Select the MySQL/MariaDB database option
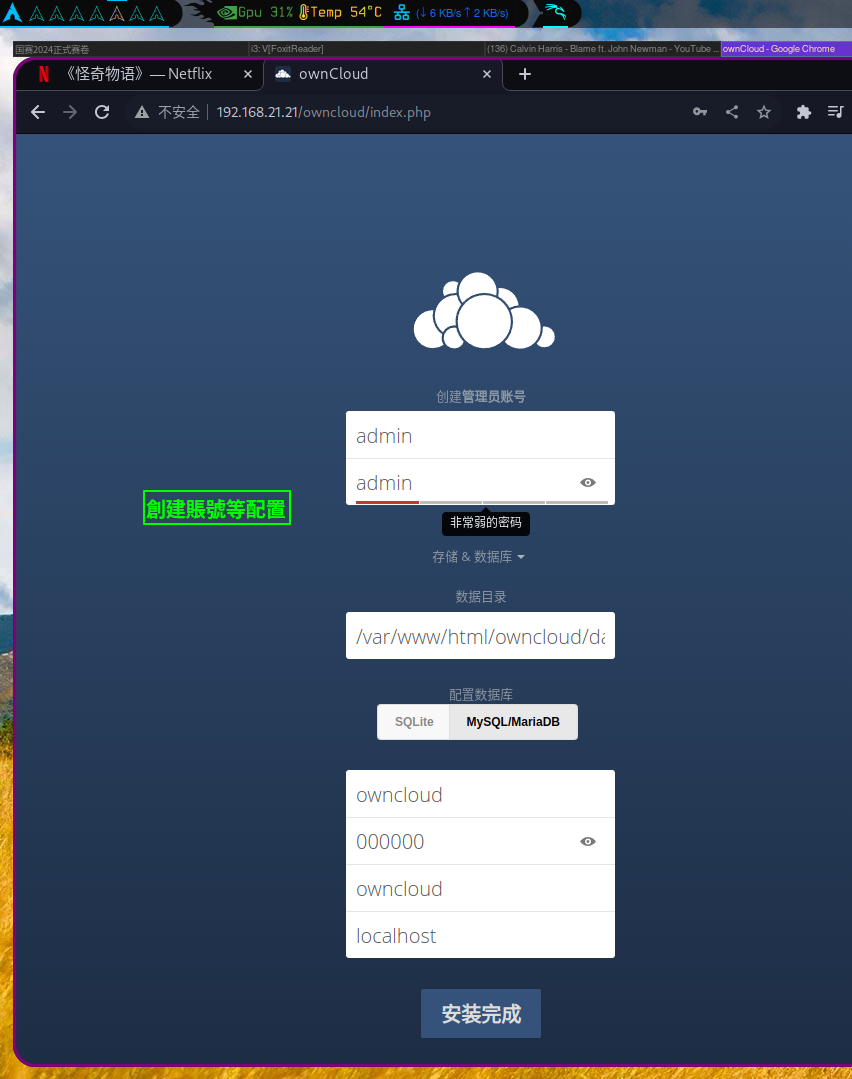Viewport: 852px width, 1079px height. (513, 721)
